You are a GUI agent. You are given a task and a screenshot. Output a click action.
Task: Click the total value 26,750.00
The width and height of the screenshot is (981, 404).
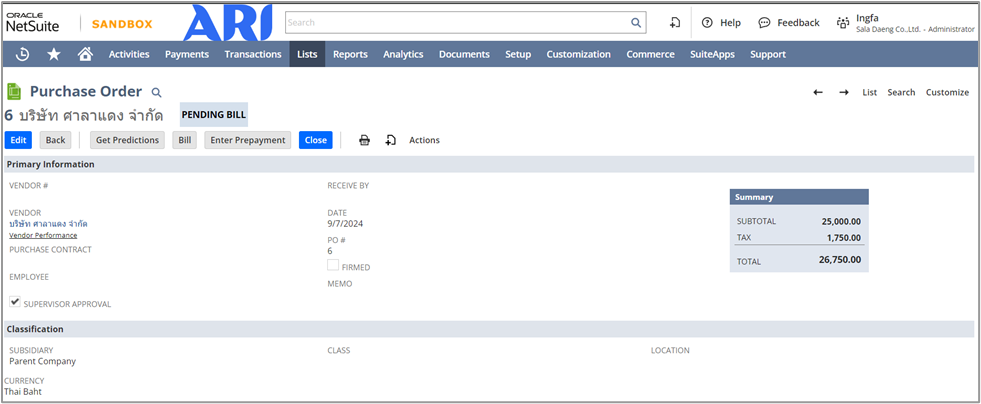tap(840, 260)
